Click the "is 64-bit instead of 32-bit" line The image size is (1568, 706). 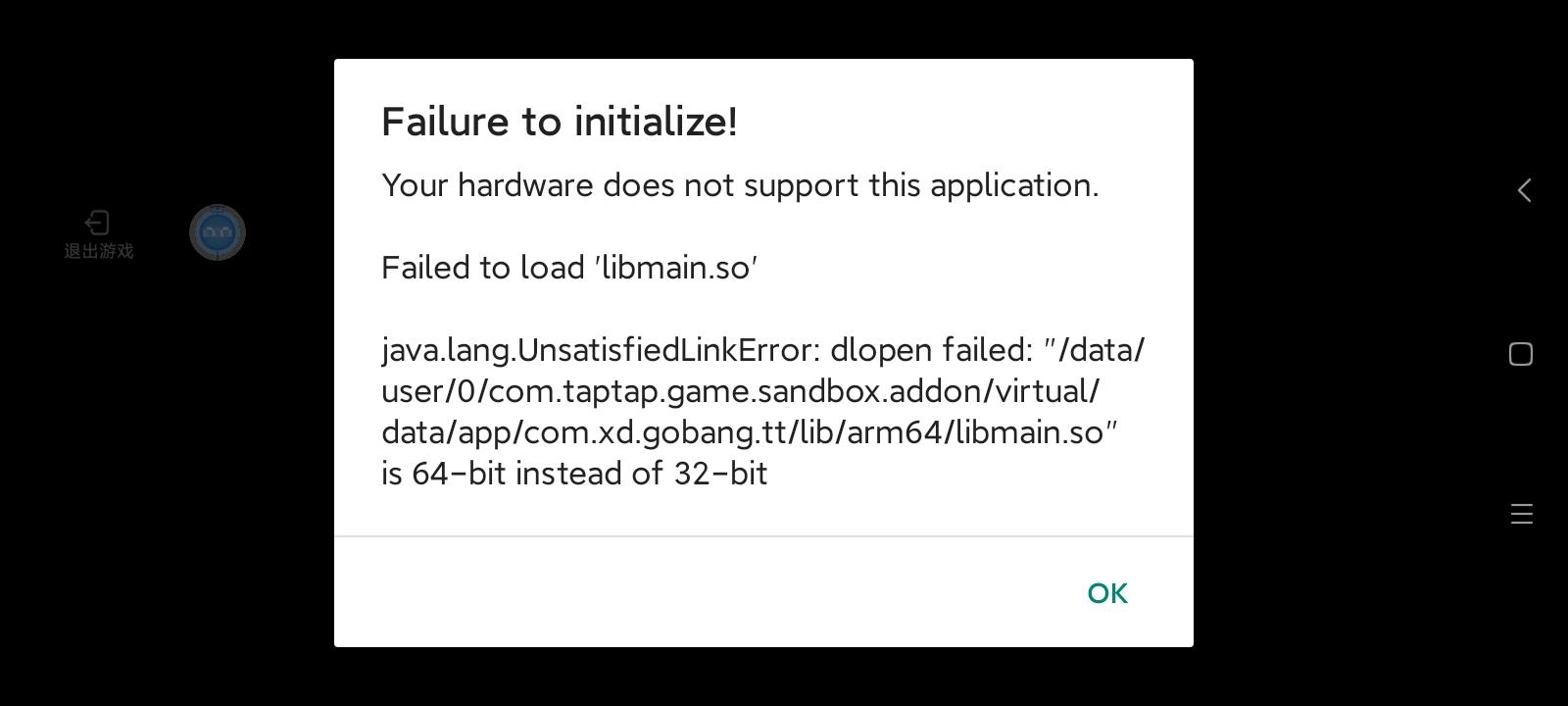point(574,474)
